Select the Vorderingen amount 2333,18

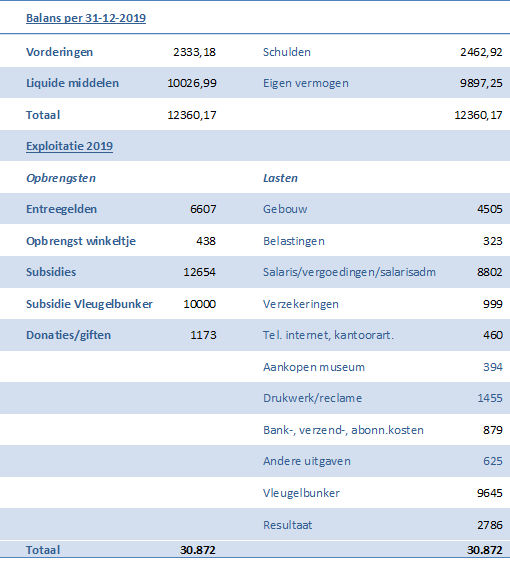(x=195, y=52)
